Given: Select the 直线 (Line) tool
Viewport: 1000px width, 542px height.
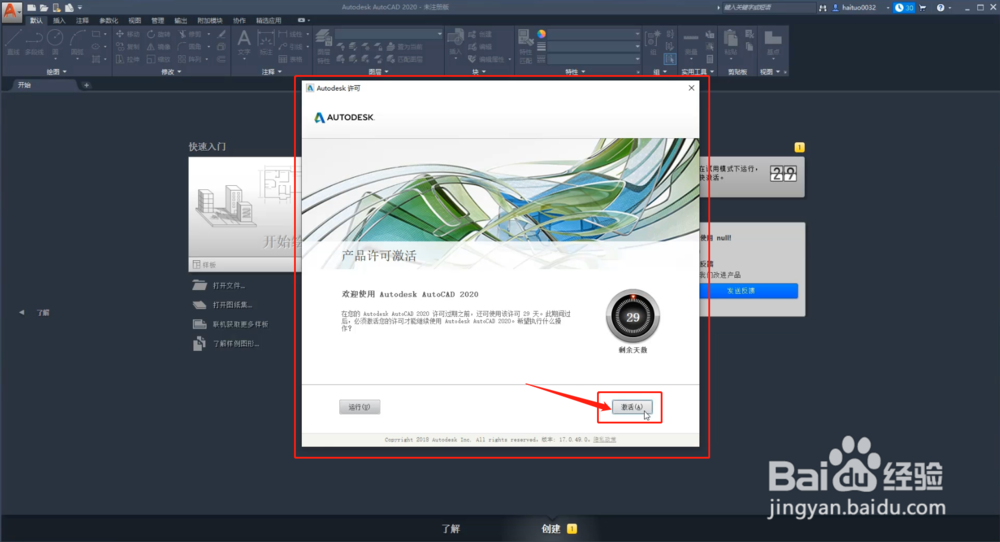Looking at the screenshot, I should 13,42.
